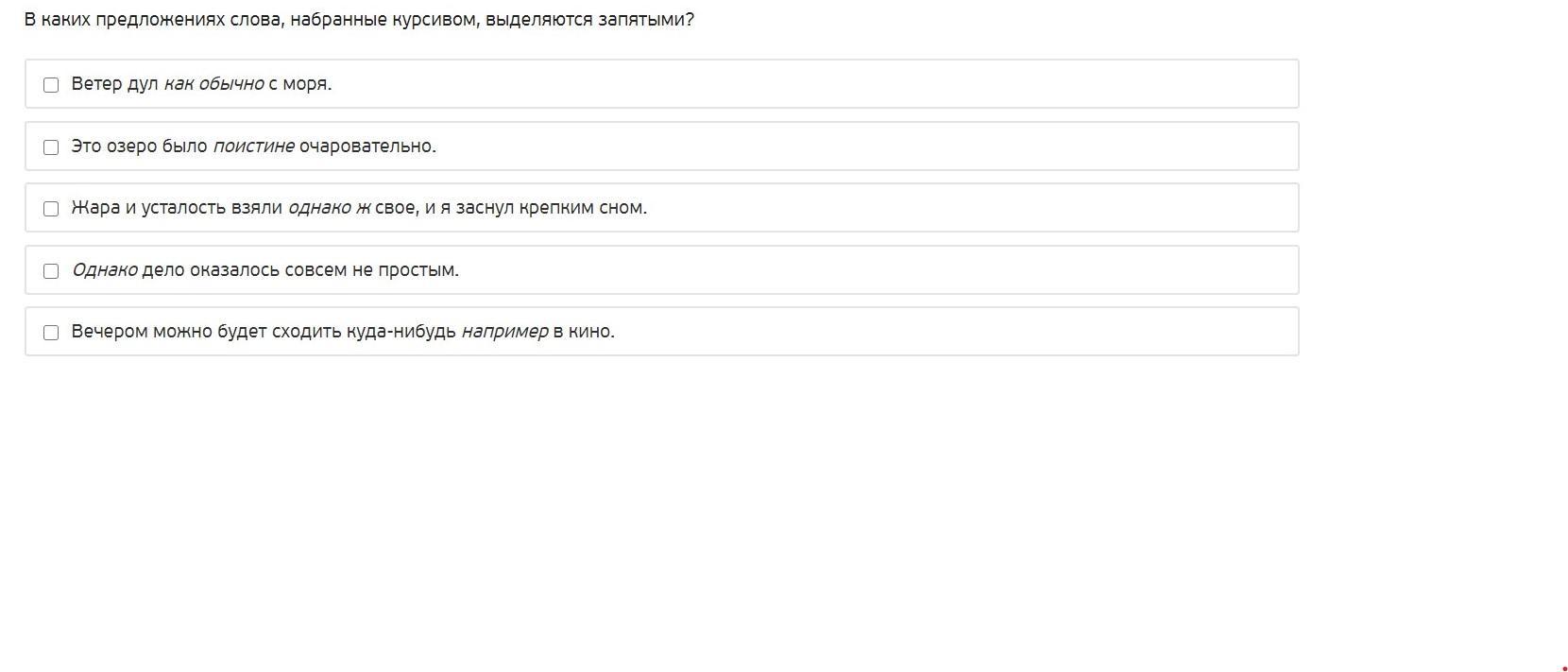The image size is (1568, 672).
Task: Click the italic word «например»
Action: (x=504, y=332)
